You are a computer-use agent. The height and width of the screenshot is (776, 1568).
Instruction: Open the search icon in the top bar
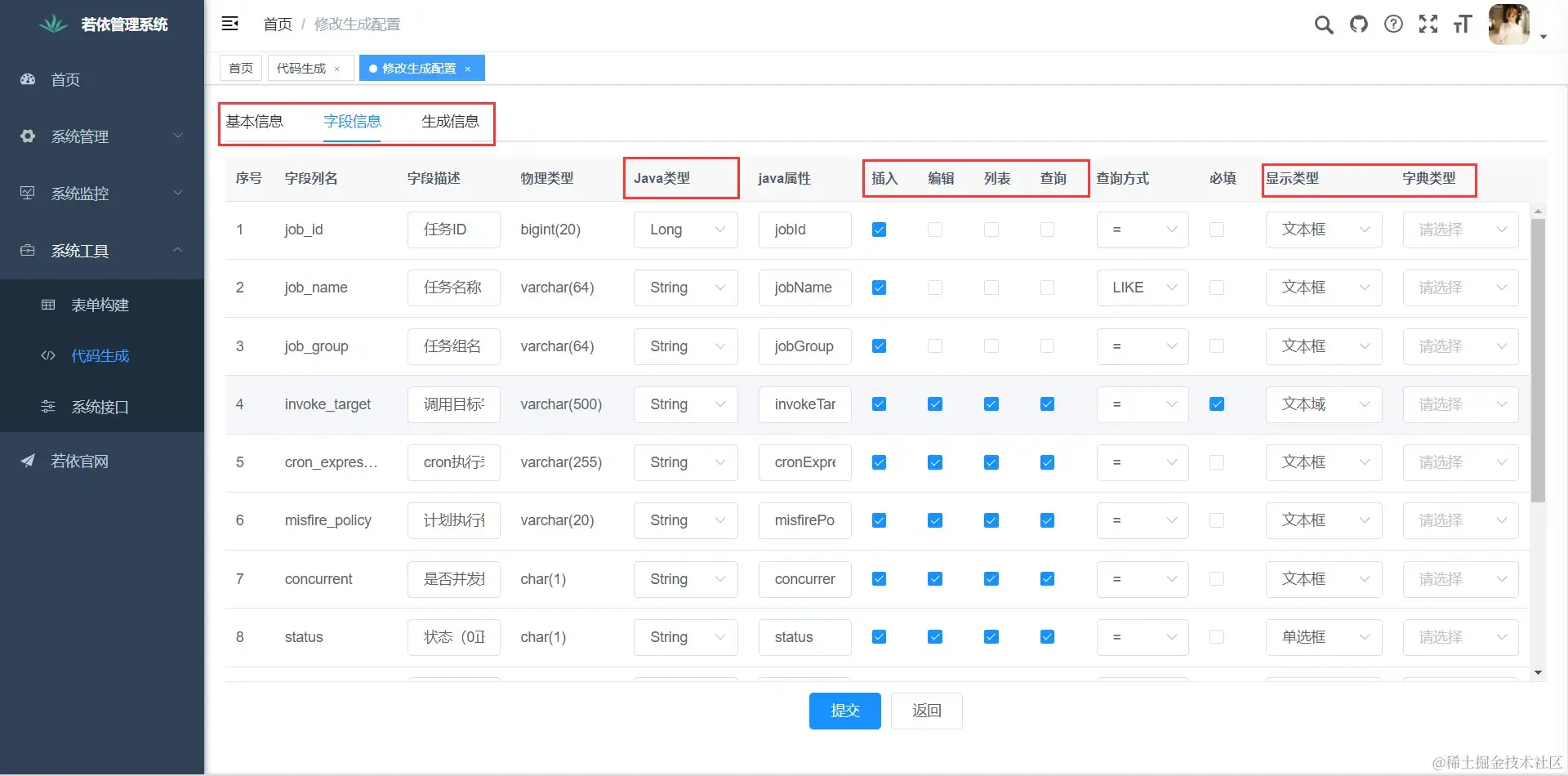pyautogui.click(x=1323, y=25)
